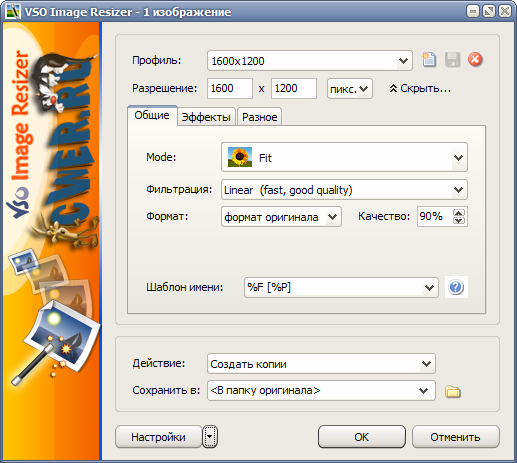517x463 pixels.
Task: Click the sunflower Fit mode icon
Action: (x=240, y=157)
